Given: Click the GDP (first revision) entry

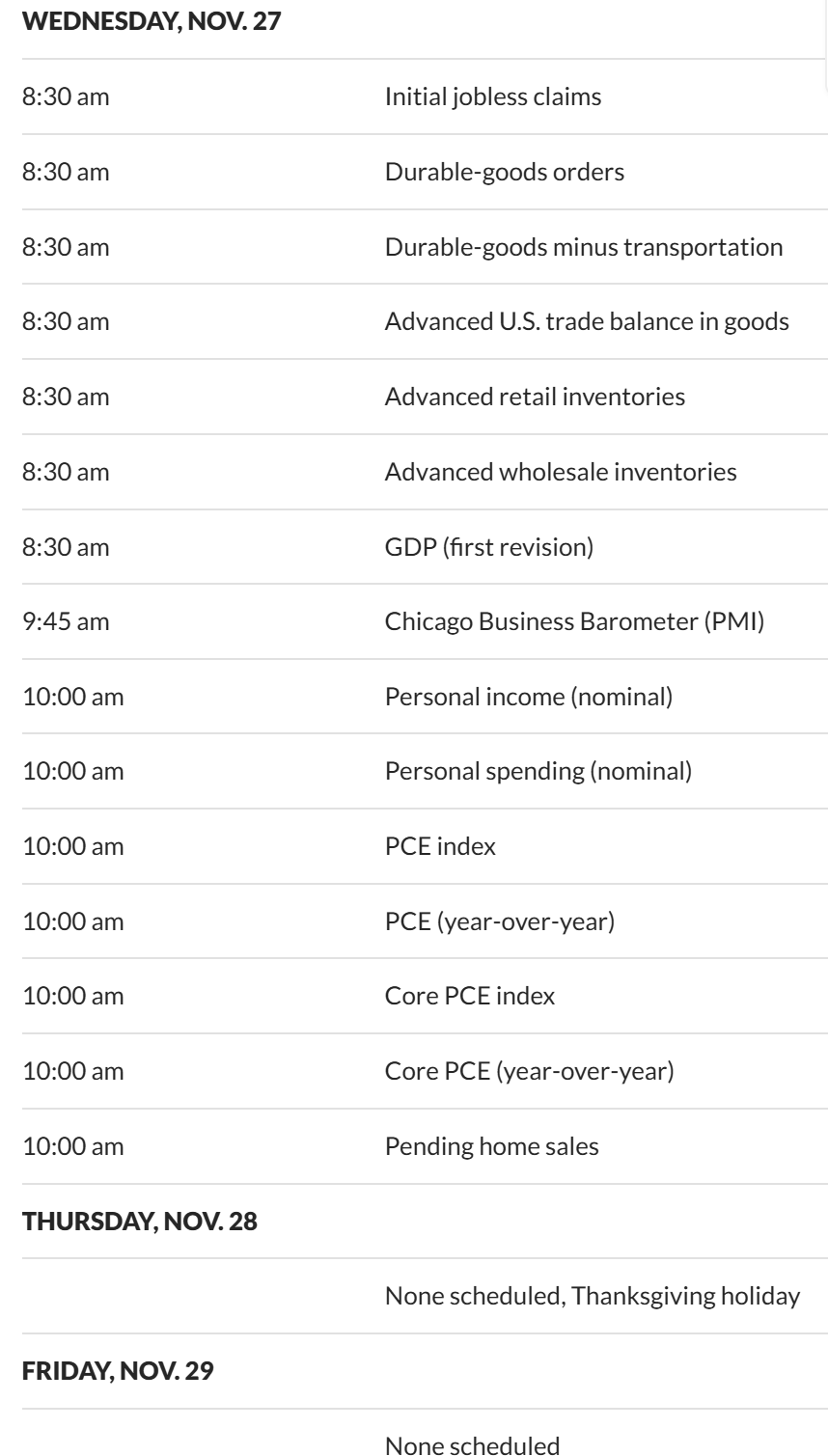Looking at the screenshot, I should click(488, 547).
